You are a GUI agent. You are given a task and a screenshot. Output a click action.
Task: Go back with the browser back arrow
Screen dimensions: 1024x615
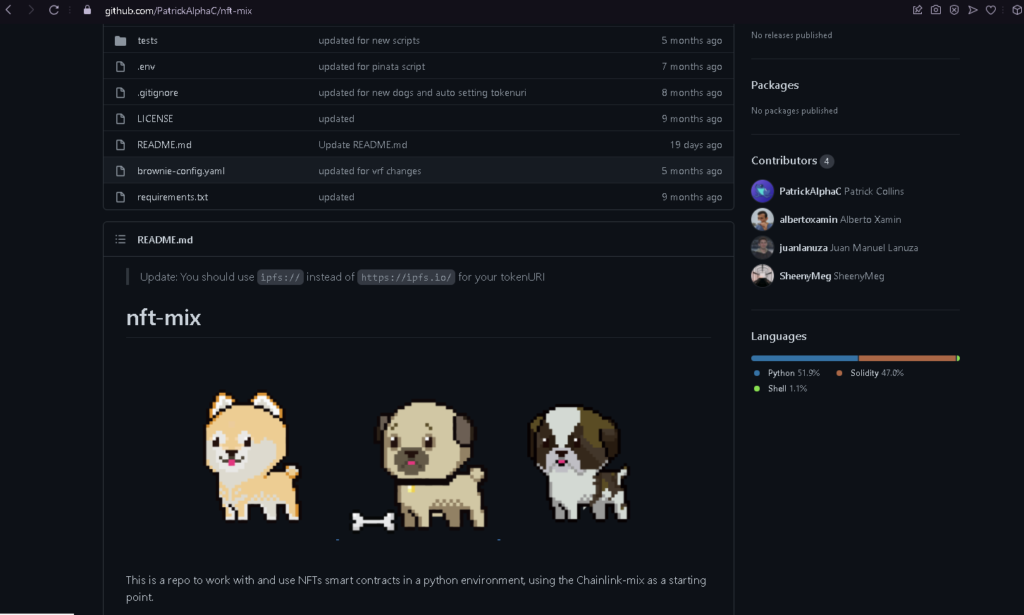(x=8, y=10)
